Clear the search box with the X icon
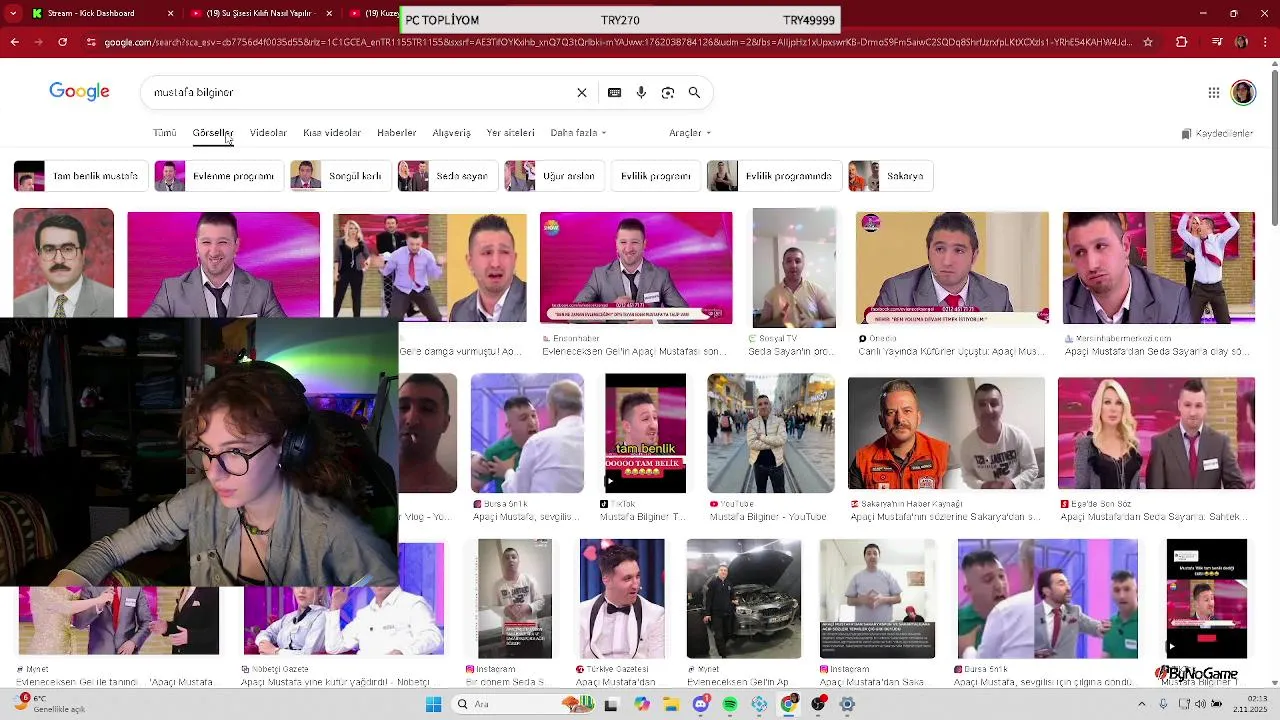The width and height of the screenshot is (1280, 720). (x=582, y=92)
